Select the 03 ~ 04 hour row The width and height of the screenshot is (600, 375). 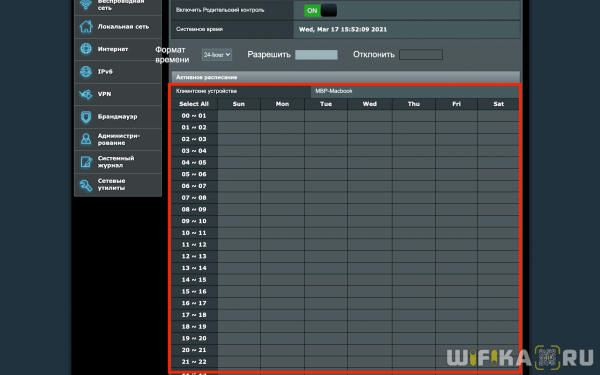[x=194, y=151]
